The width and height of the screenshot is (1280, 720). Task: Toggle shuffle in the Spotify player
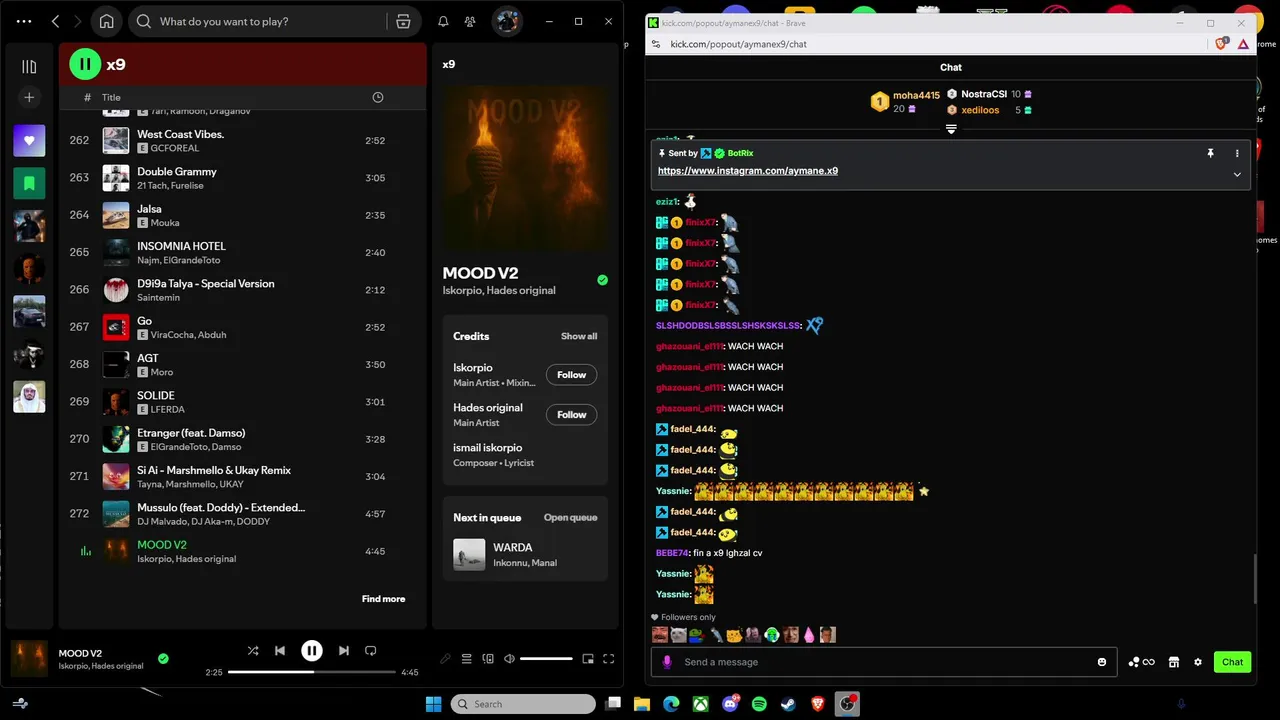point(253,651)
